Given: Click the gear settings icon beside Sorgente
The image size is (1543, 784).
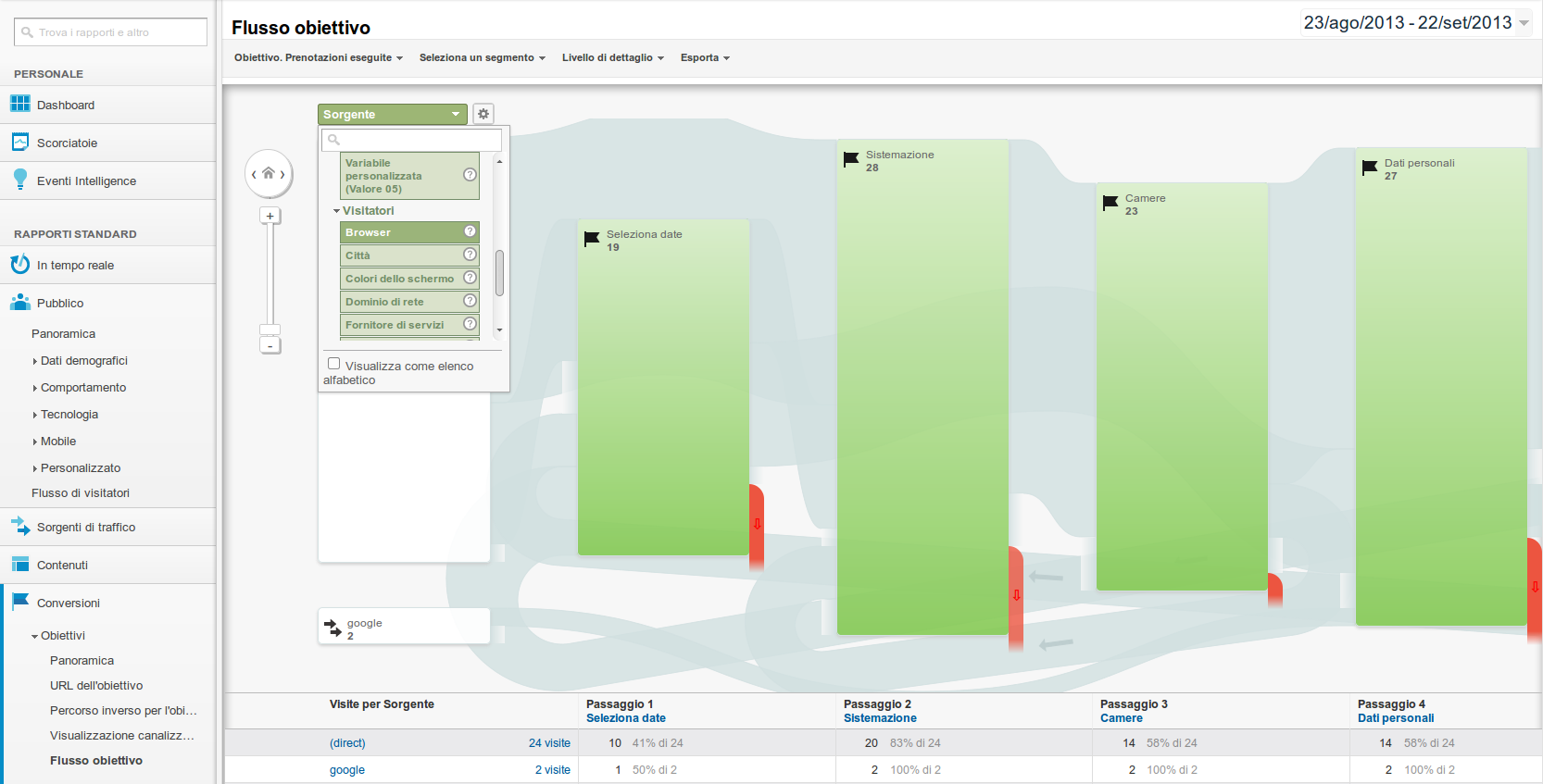Looking at the screenshot, I should point(483,114).
